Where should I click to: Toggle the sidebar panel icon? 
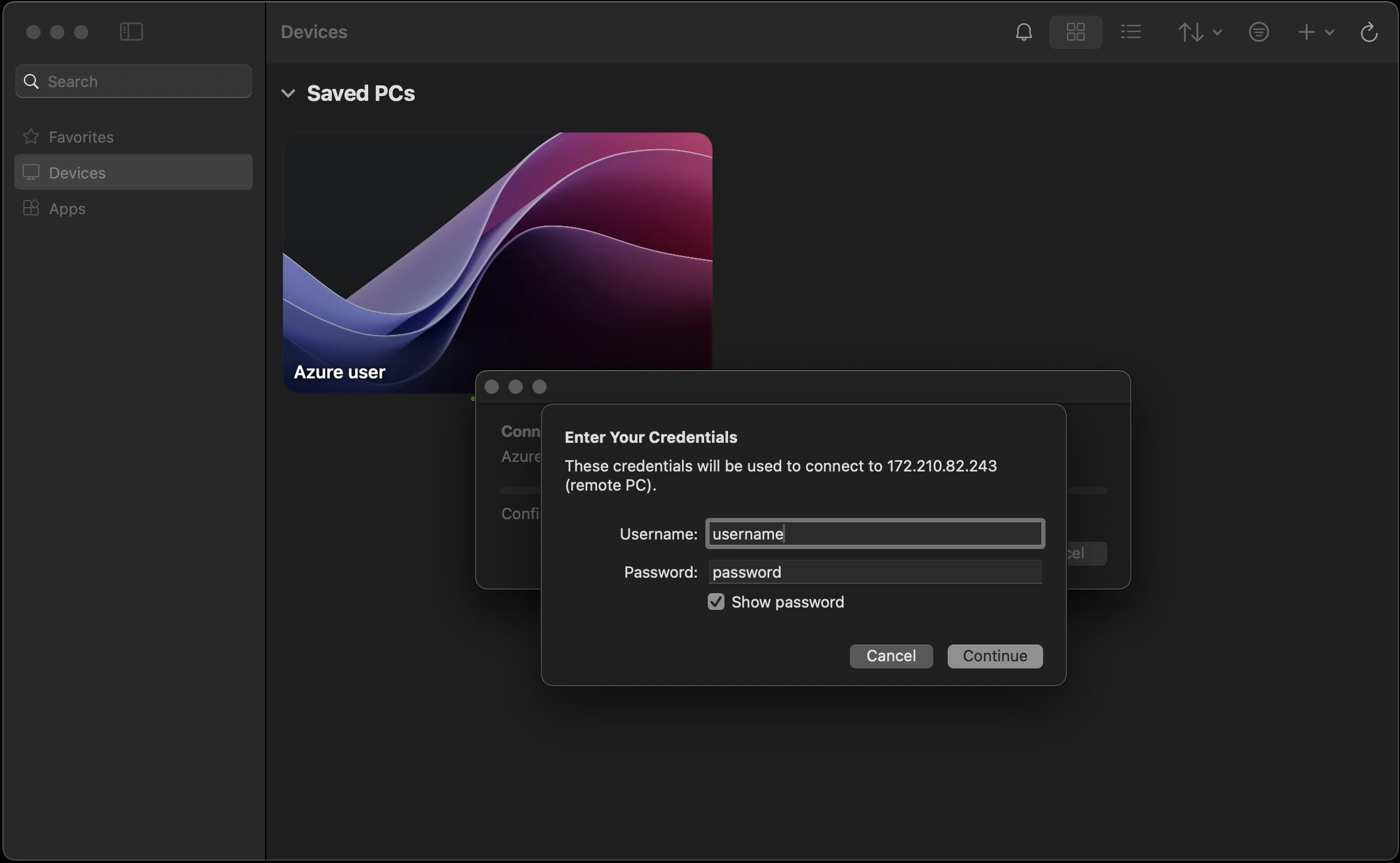pyautogui.click(x=131, y=32)
